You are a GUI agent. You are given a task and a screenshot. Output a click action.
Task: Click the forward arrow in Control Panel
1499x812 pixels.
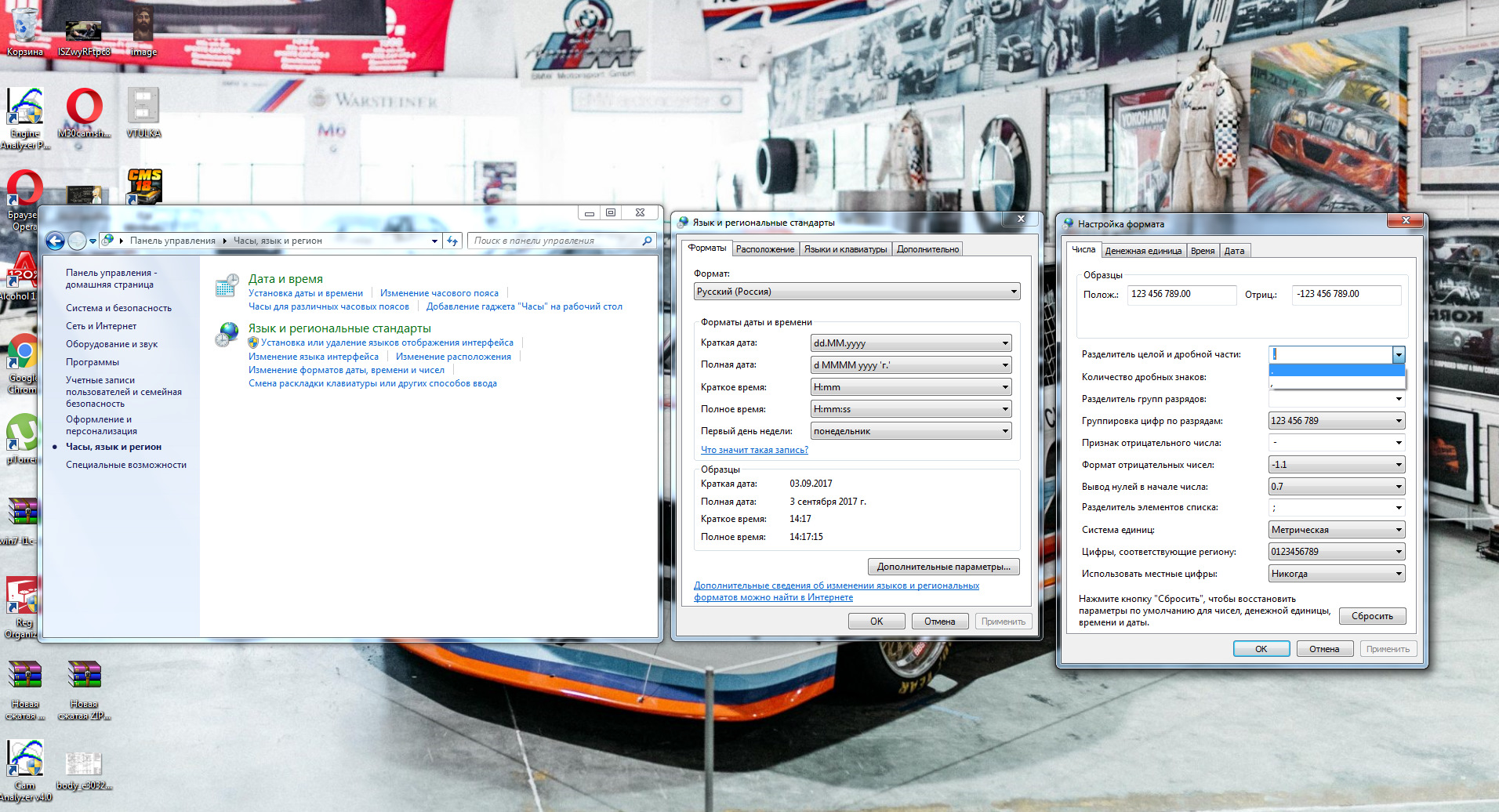click(x=77, y=241)
